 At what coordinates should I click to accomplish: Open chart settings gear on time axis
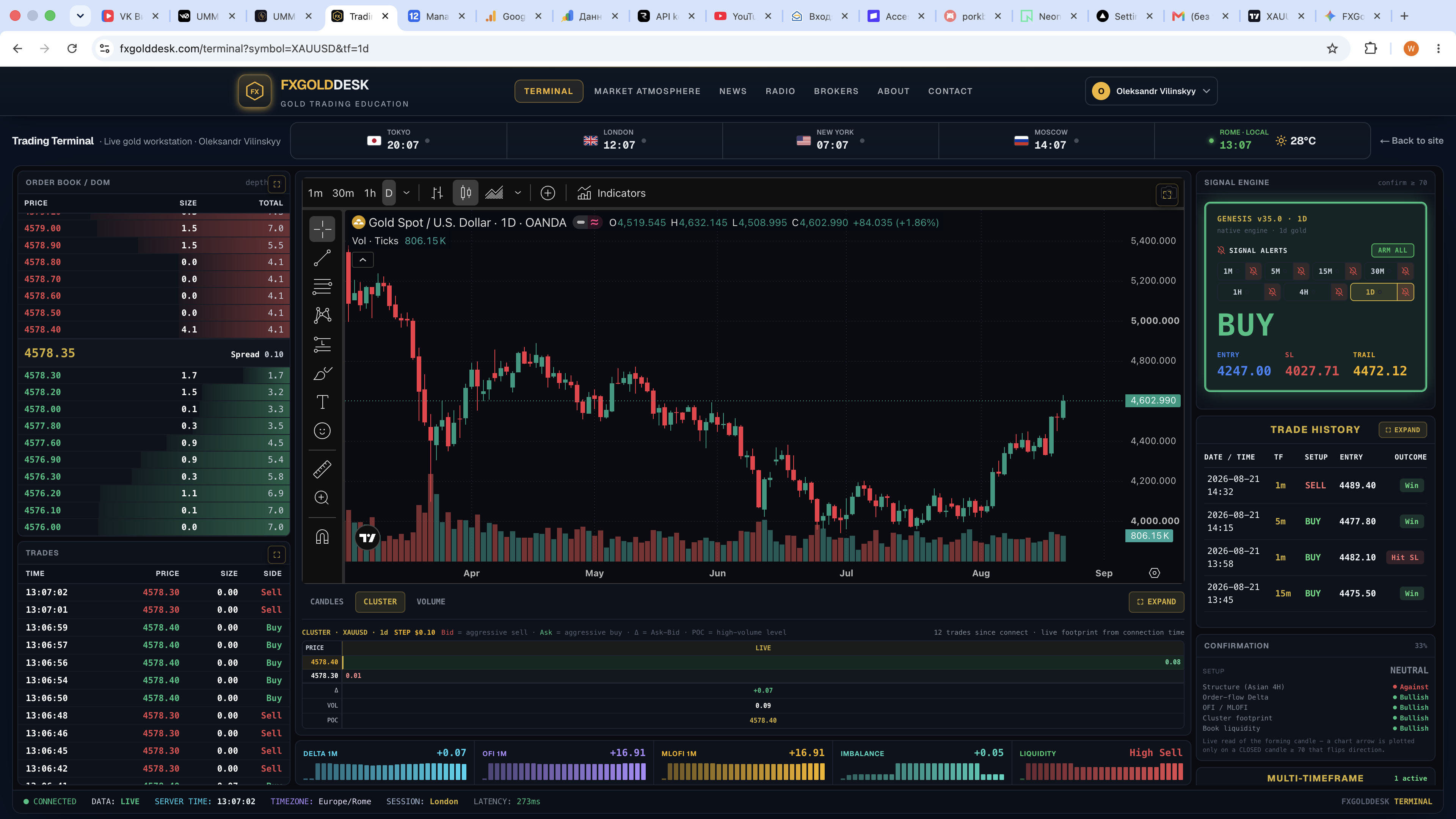click(1155, 573)
